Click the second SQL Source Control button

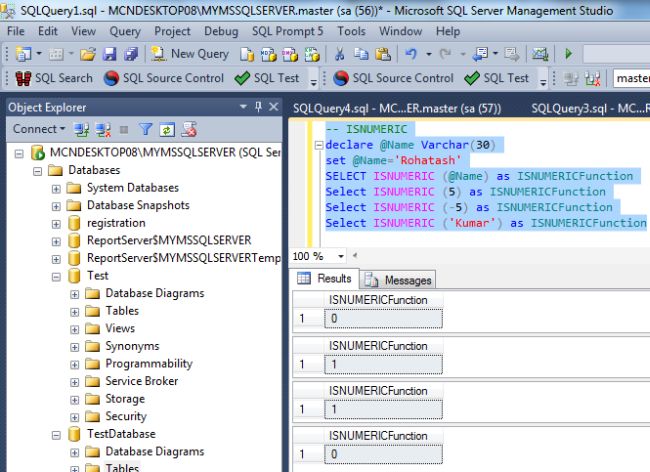(x=393, y=78)
